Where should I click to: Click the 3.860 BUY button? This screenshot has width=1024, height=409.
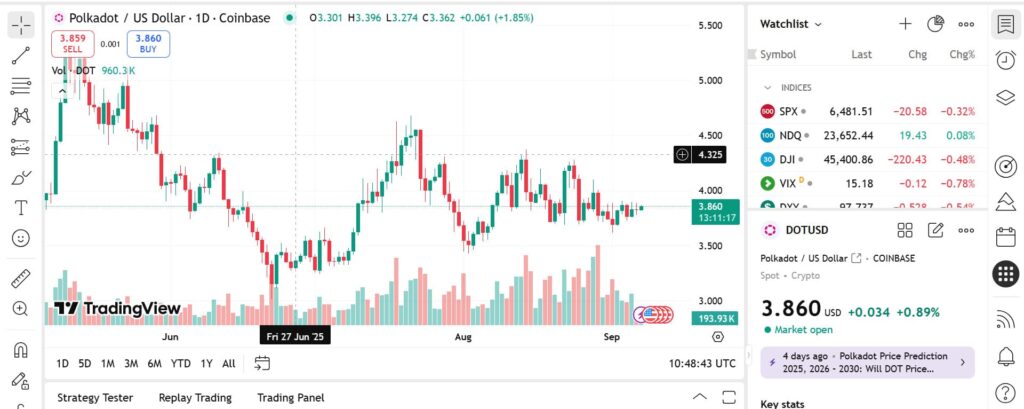[148, 44]
